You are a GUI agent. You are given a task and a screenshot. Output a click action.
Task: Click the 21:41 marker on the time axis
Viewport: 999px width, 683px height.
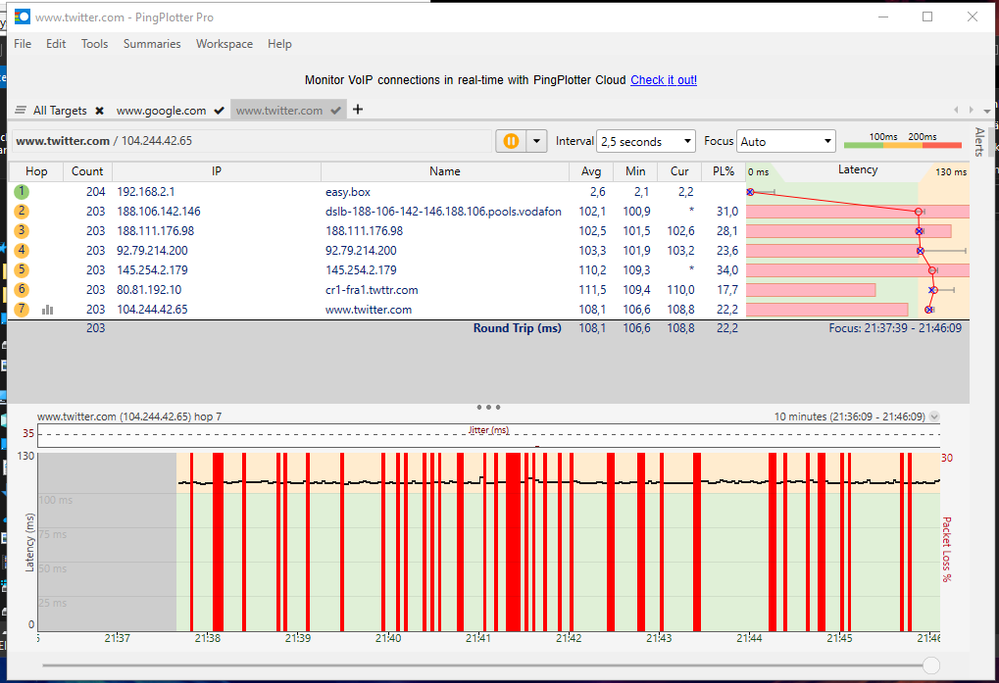(478, 638)
